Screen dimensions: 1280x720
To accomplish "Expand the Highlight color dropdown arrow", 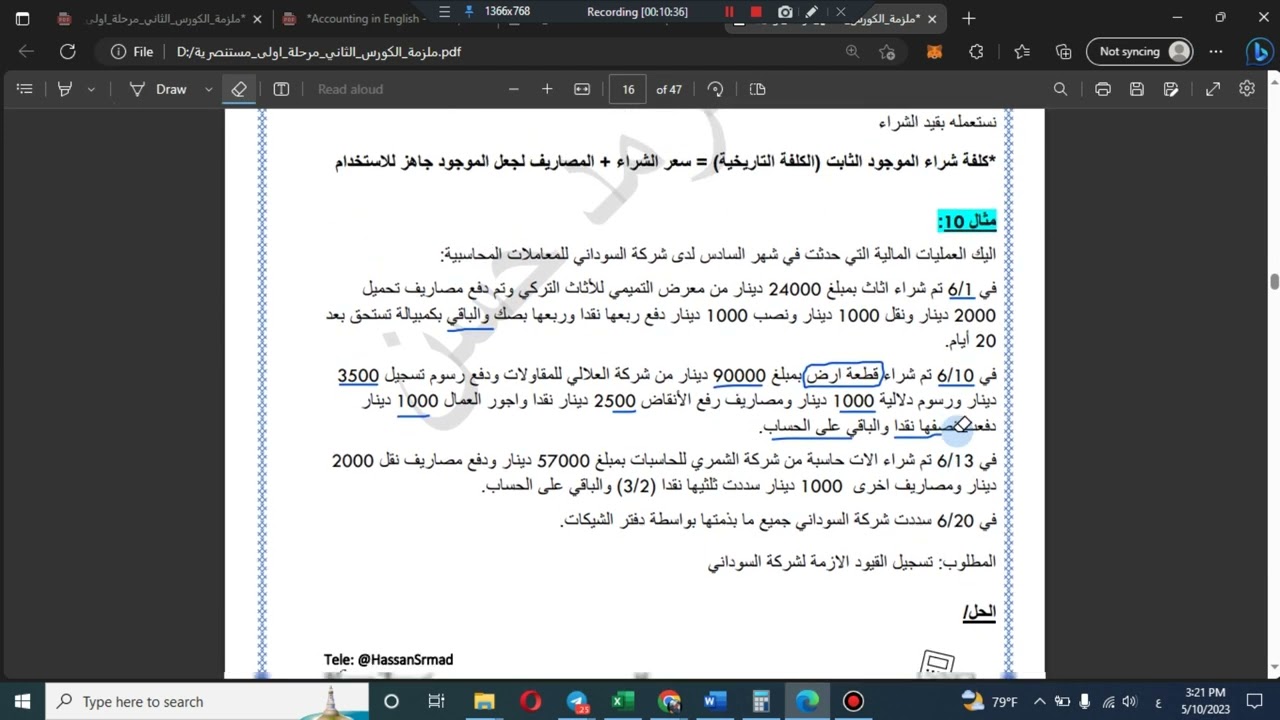I will click(x=91, y=89).
